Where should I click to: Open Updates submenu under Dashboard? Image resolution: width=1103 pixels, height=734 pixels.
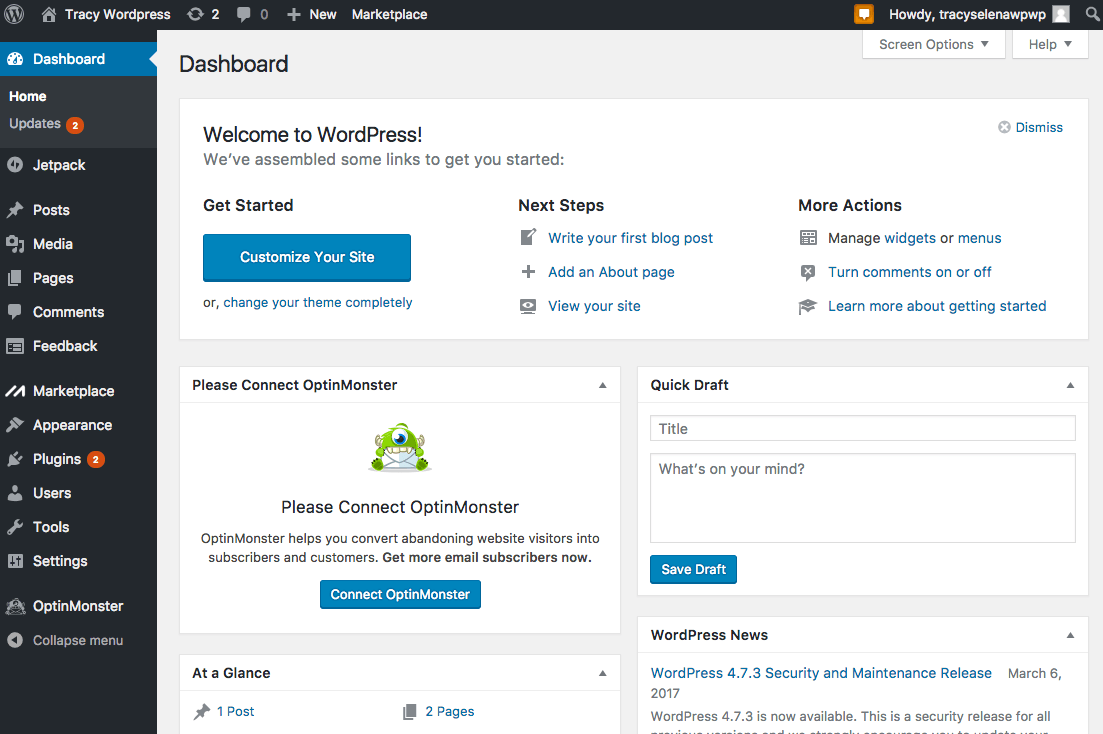(x=35, y=124)
